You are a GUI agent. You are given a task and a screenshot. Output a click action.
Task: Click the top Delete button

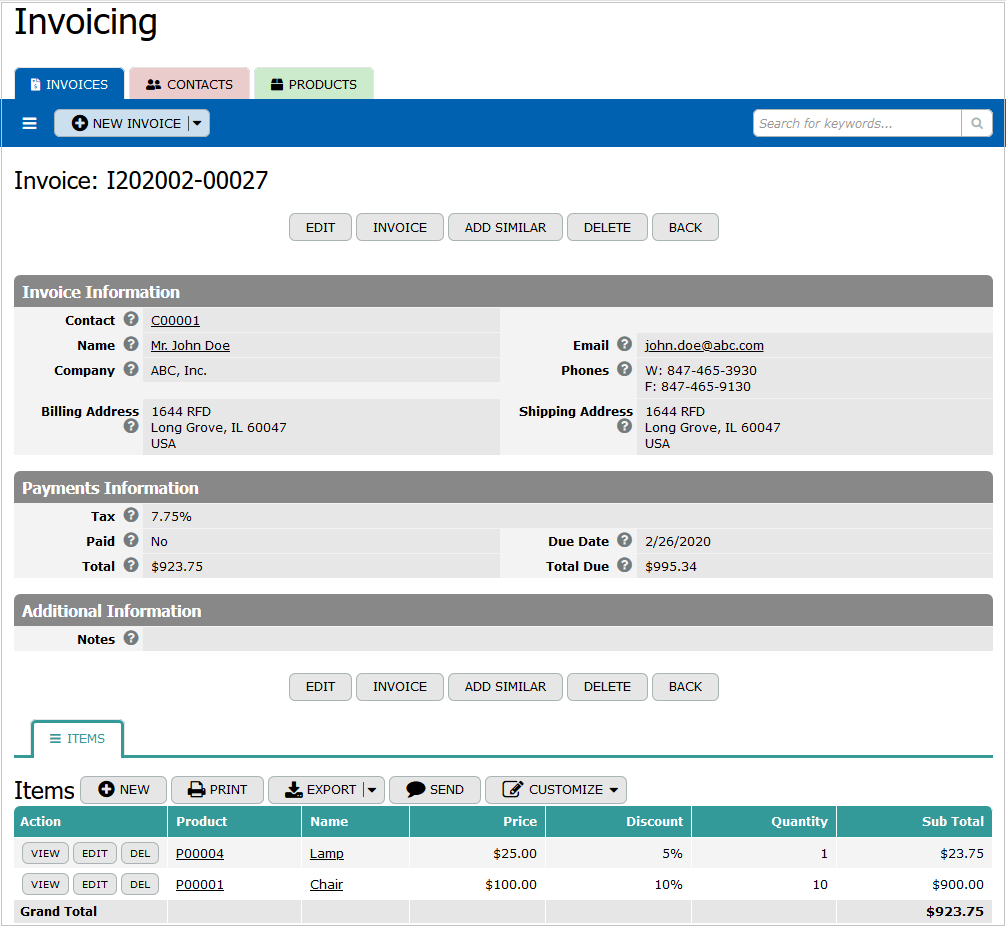point(607,227)
